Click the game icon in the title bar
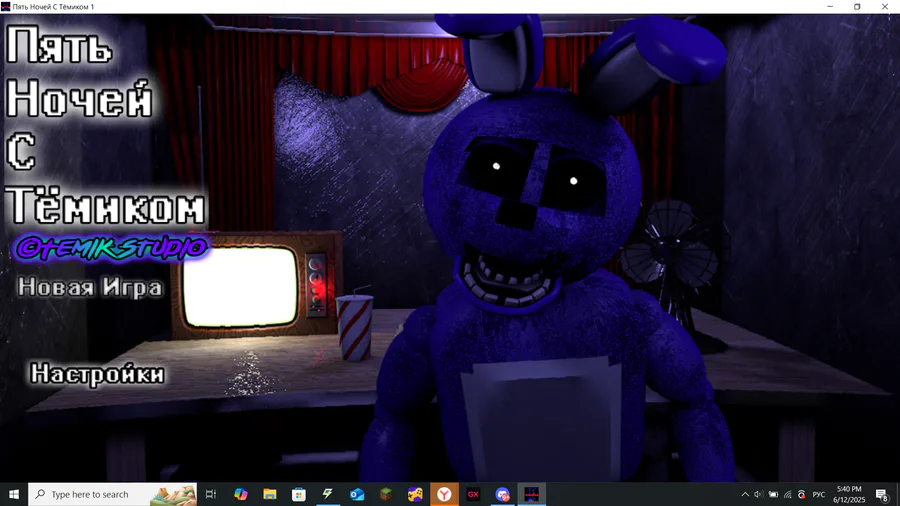This screenshot has height=506, width=900. click(6, 6)
